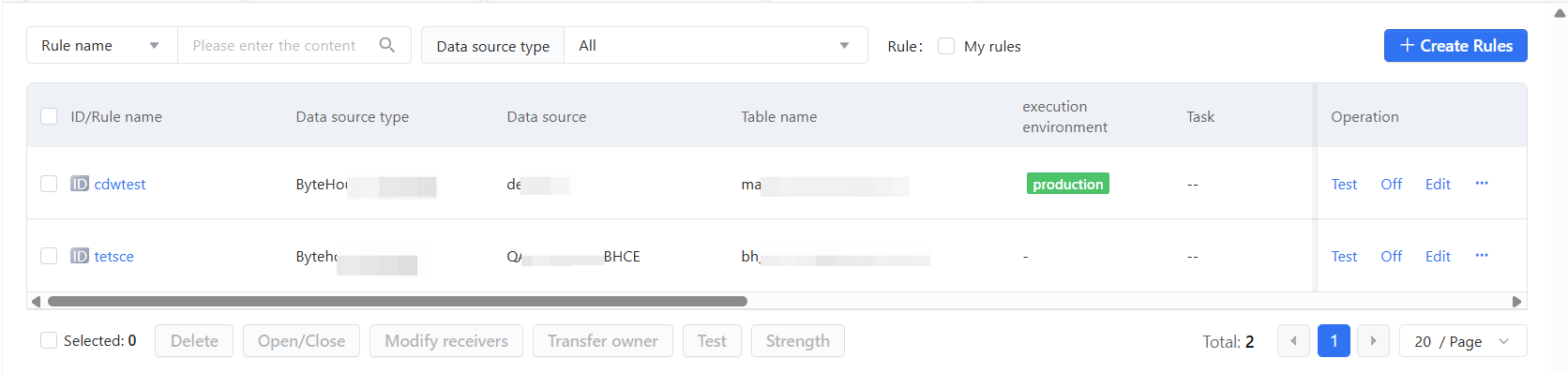Click the horizontal scrollbar right arrow

coord(1516,302)
